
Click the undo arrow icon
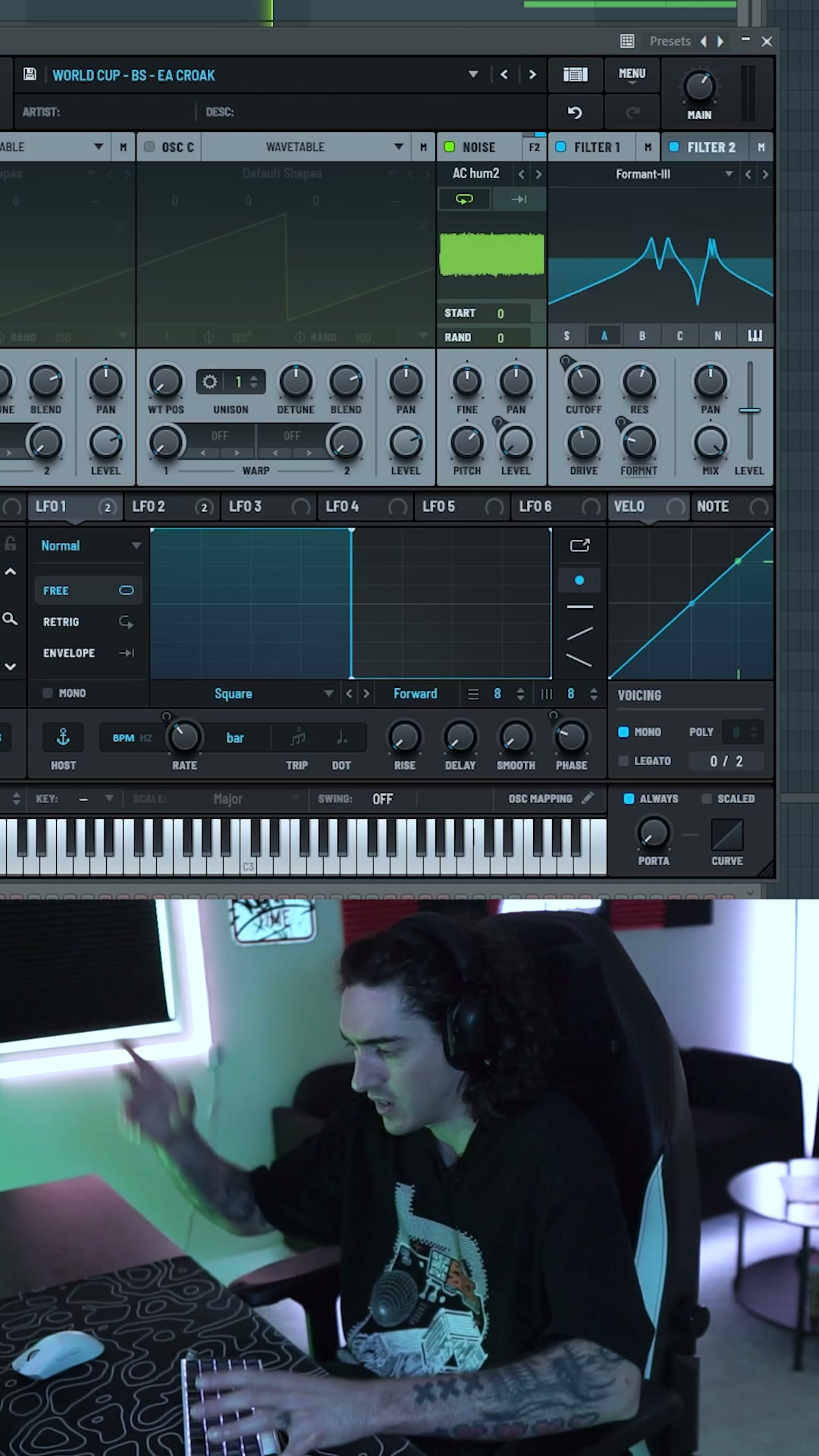pos(575,113)
